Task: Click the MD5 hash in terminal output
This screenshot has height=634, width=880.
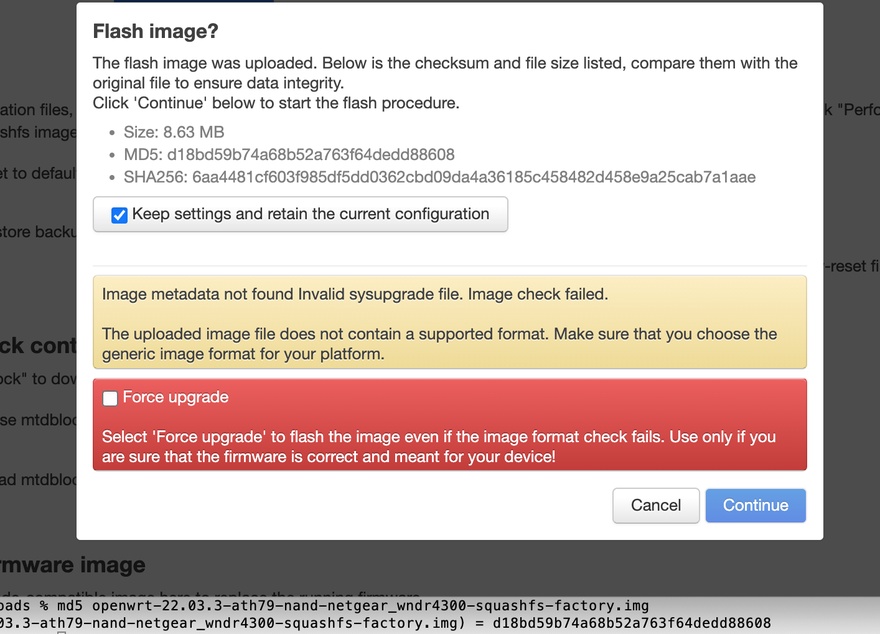Action: (x=631, y=623)
